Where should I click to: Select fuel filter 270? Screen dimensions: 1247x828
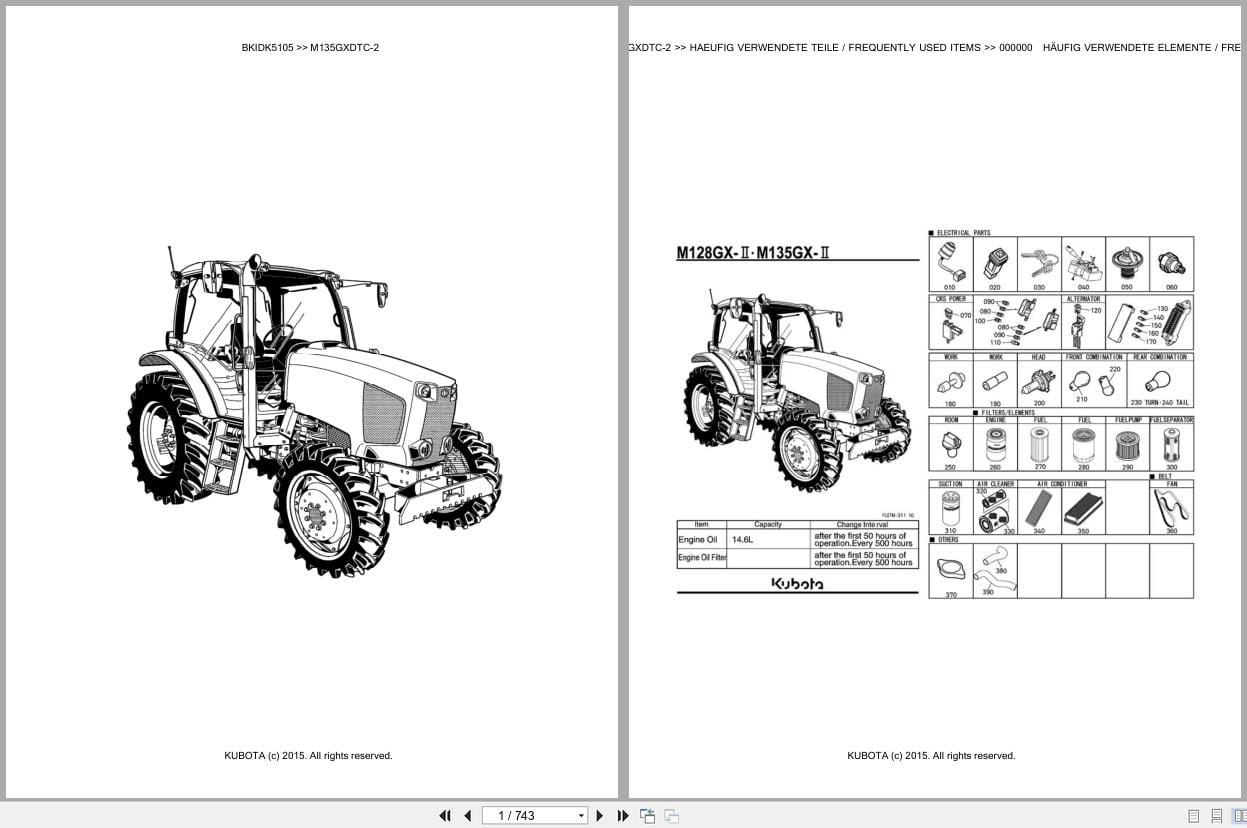pyautogui.click(x=1039, y=447)
